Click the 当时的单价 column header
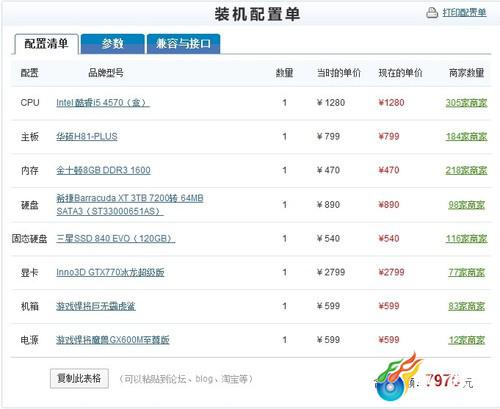This screenshot has width=500, height=409. click(x=339, y=73)
